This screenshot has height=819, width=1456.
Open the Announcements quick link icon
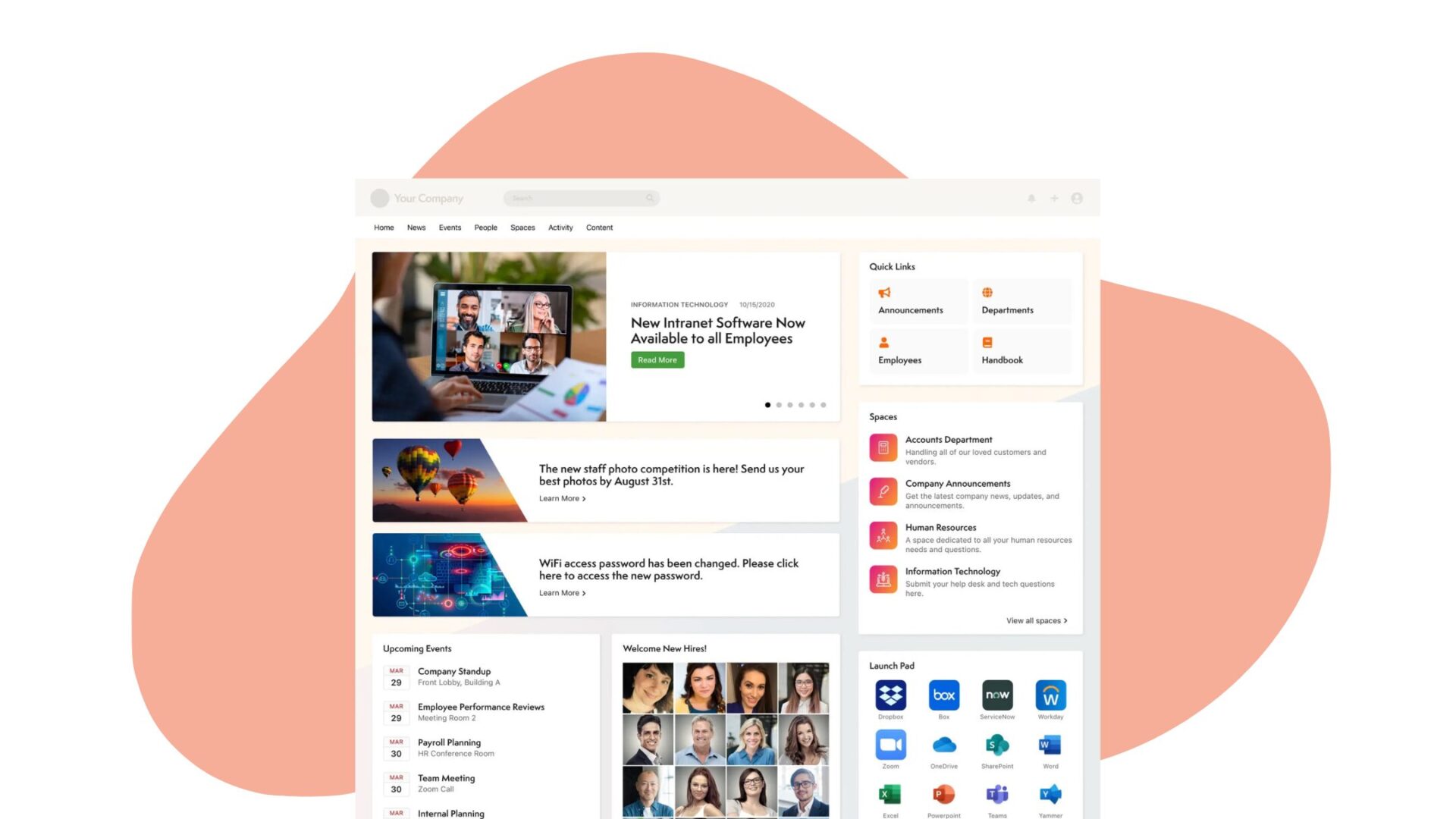tap(884, 291)
